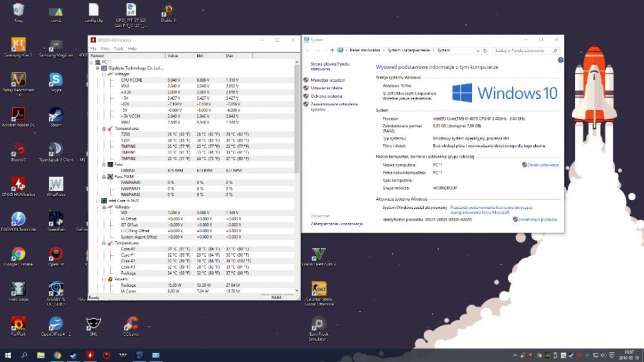Open the Recycle Bin desktop icon
Screen dimensions: 644x362
18,12
